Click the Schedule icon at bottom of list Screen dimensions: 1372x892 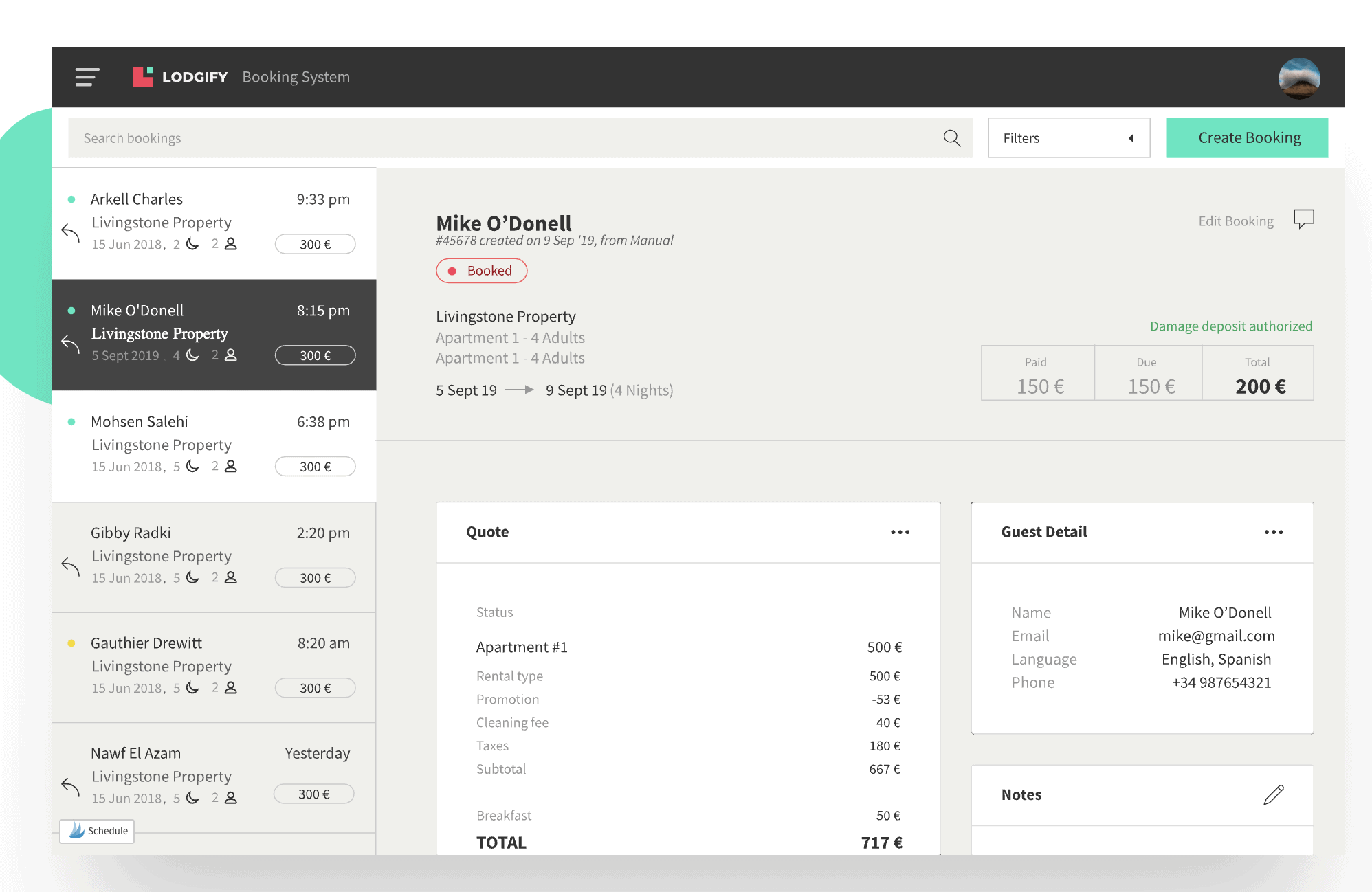click(x=98, y=829)
